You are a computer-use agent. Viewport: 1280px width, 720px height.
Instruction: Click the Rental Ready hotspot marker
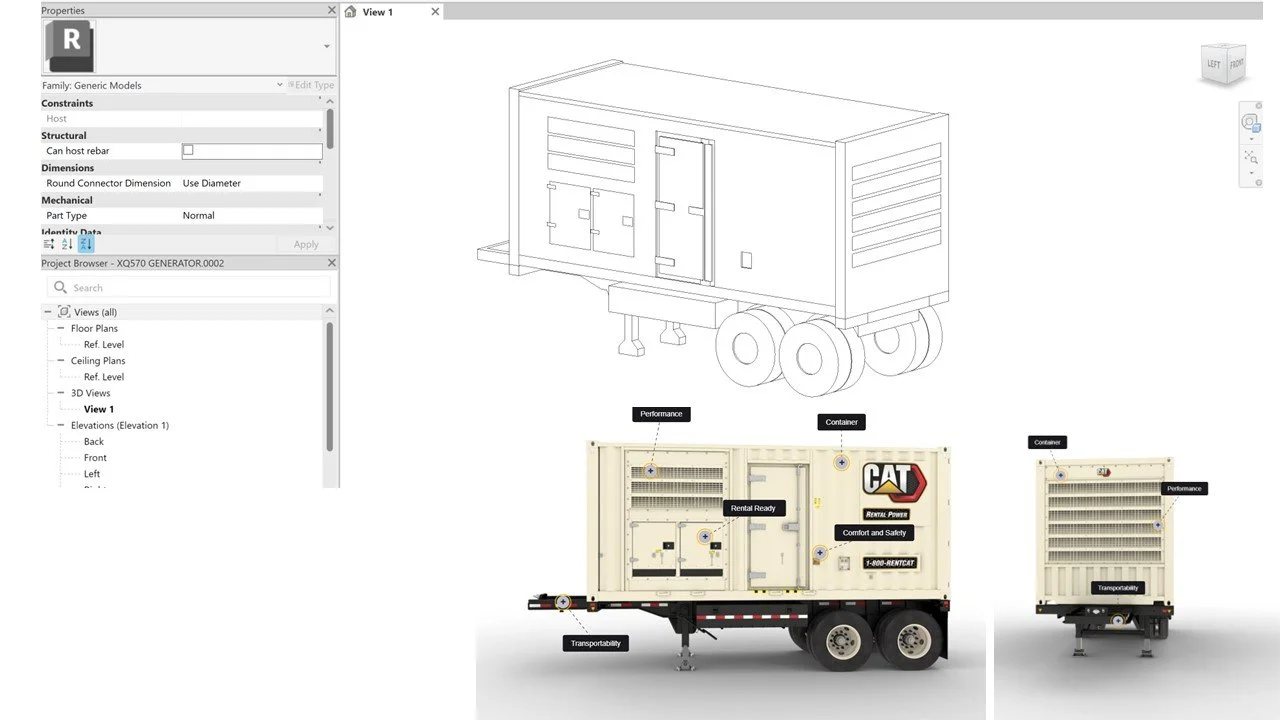pos(705,537)
